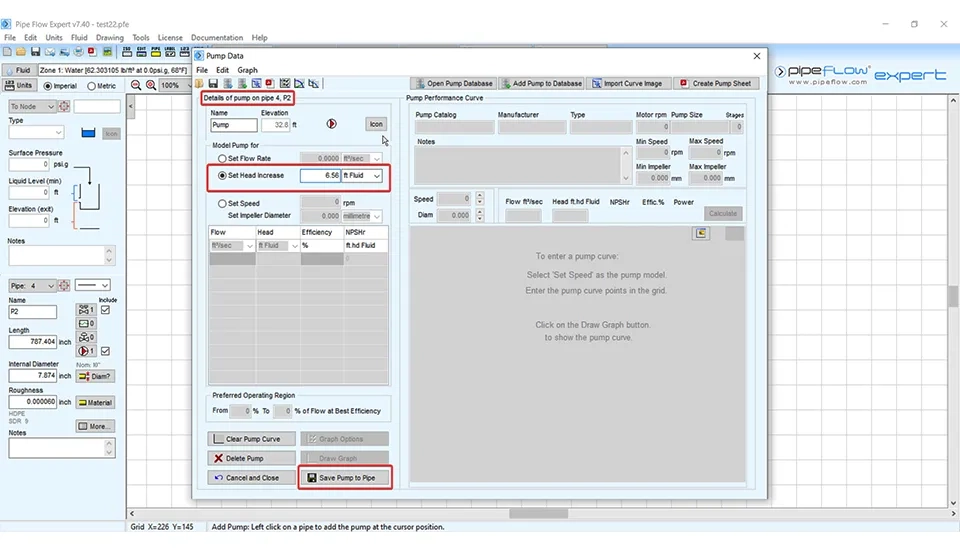Switch units to Metric
This screenshot has width=960, height=548.
(x=89, y=86)
